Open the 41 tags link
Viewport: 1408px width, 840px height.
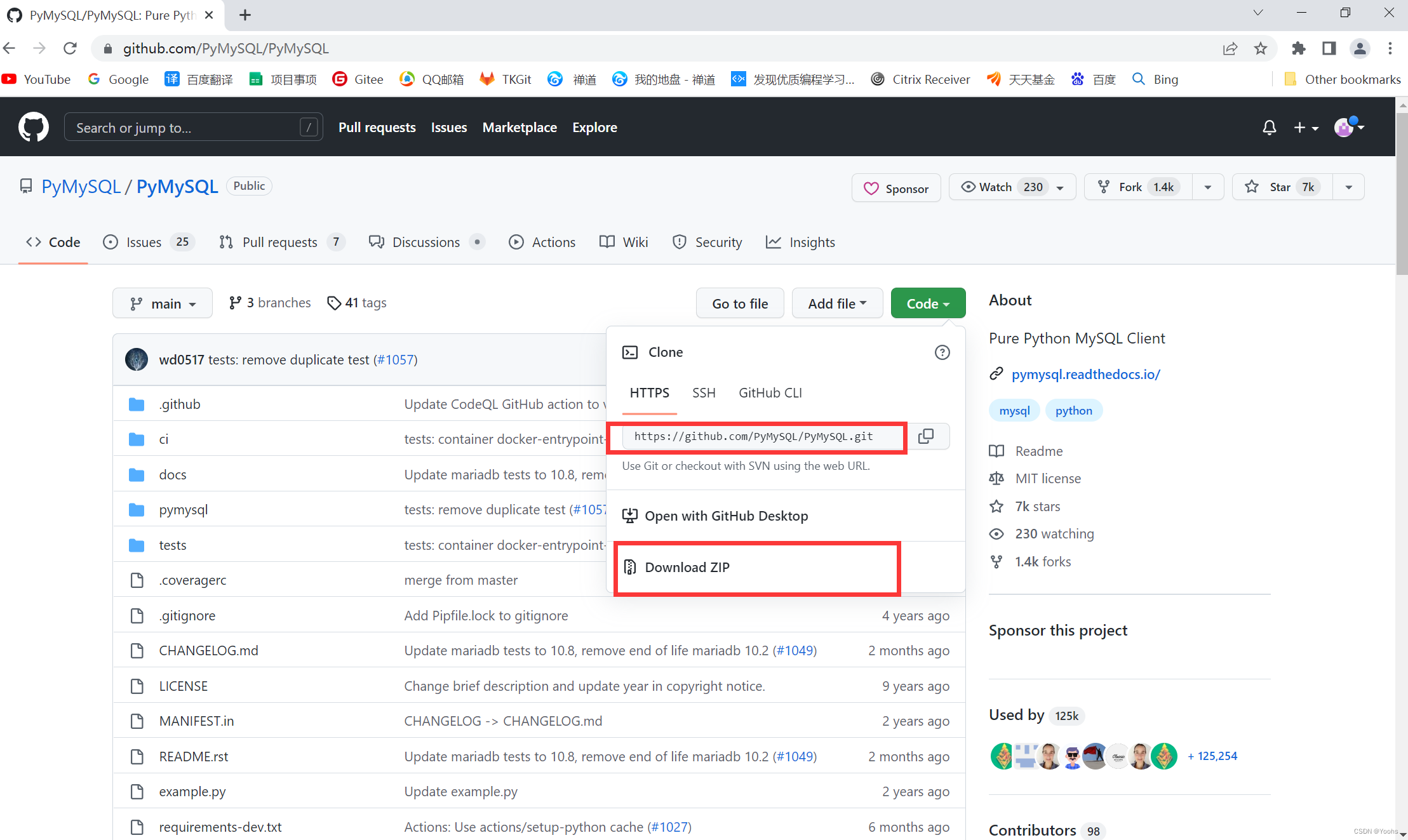pos(357,303)
